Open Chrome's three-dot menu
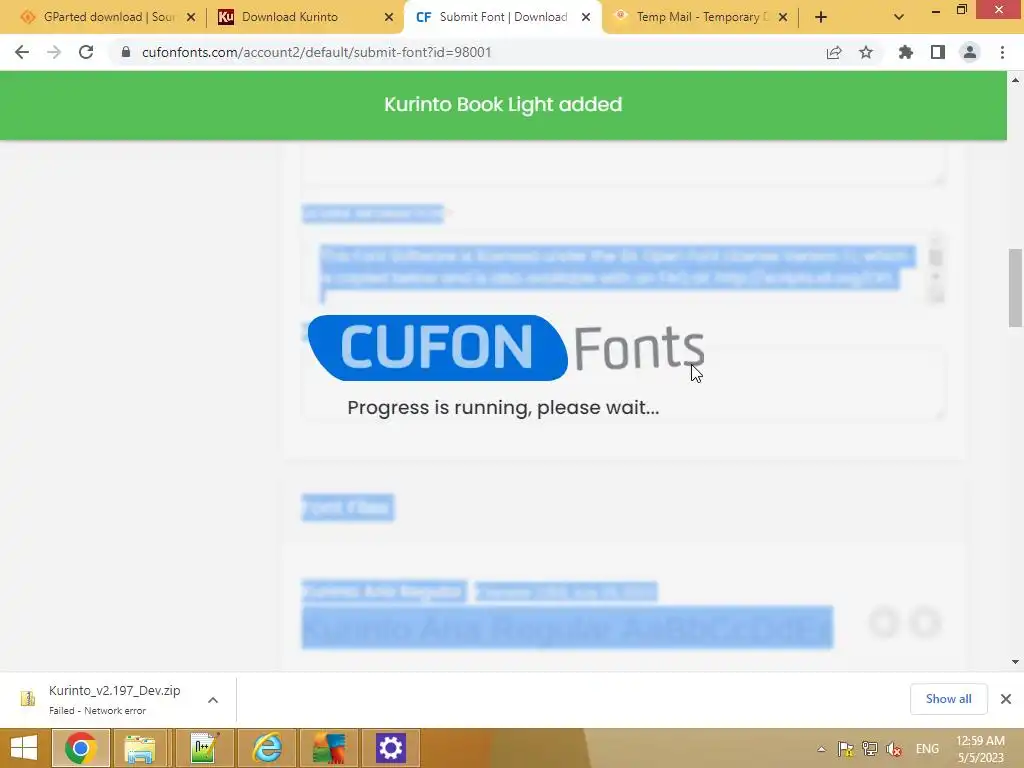The height and width of the screenshot is (768, 1024). [x=1002, y=52]
